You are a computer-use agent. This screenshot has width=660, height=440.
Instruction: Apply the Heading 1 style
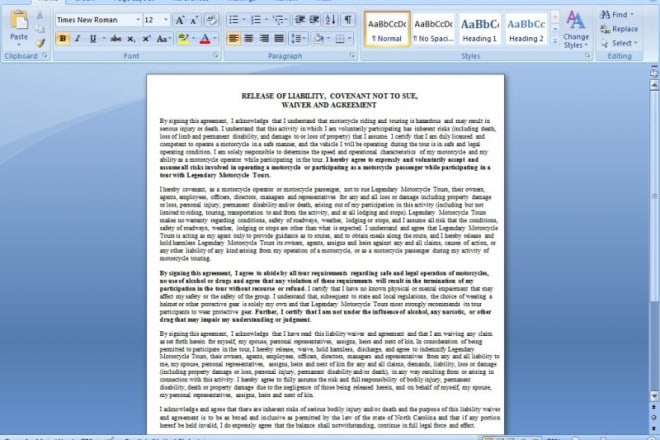[x=479, y=29]
